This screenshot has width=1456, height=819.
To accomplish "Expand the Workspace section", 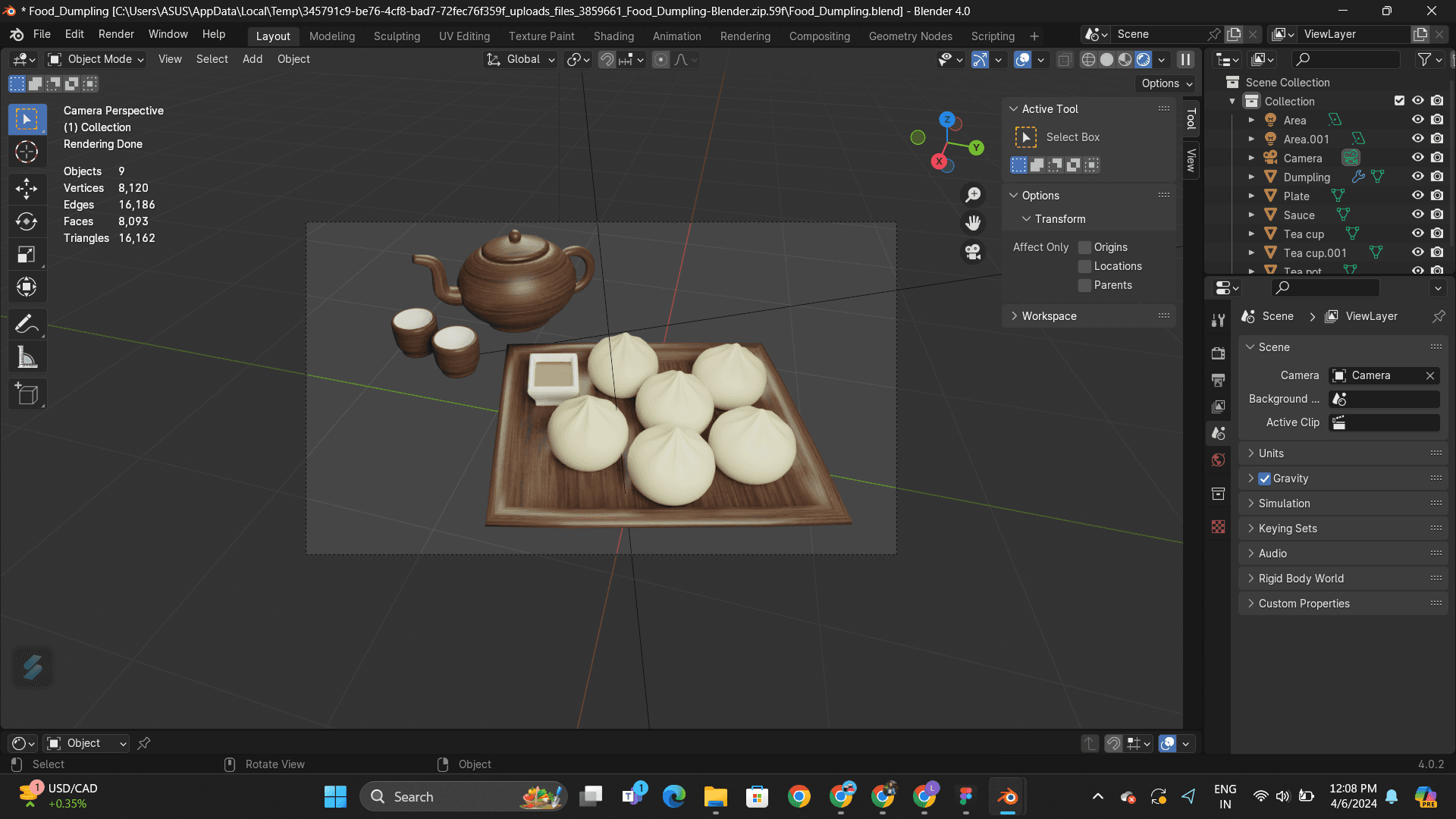I will point(1049,316).
